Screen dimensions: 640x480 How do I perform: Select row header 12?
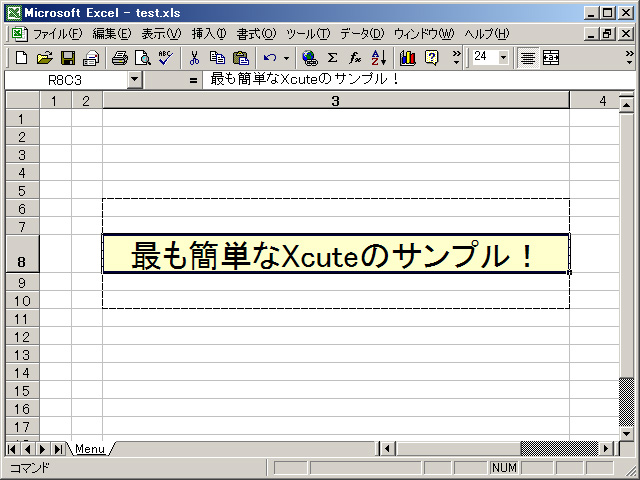click(x=22, y=336)
